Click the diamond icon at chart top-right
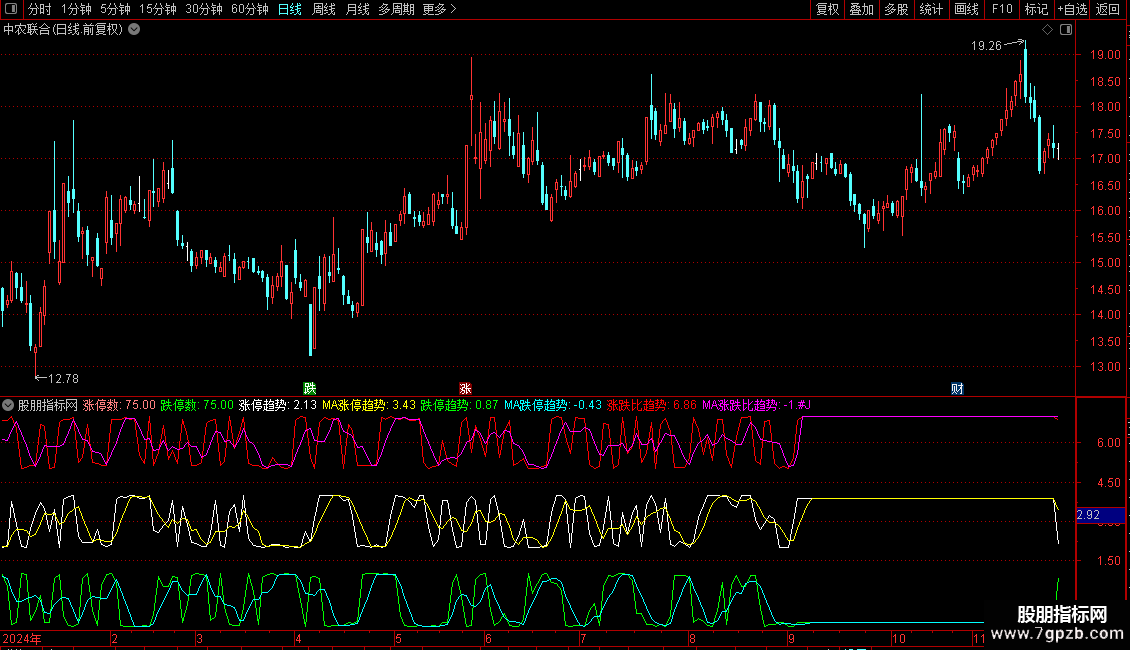The image size is (1130, 650). pos(1047,30)
